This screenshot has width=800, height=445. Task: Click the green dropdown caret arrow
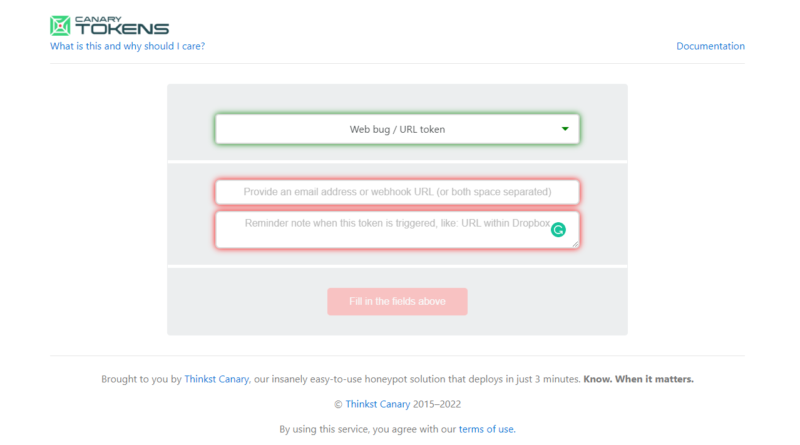pos(565,129)
